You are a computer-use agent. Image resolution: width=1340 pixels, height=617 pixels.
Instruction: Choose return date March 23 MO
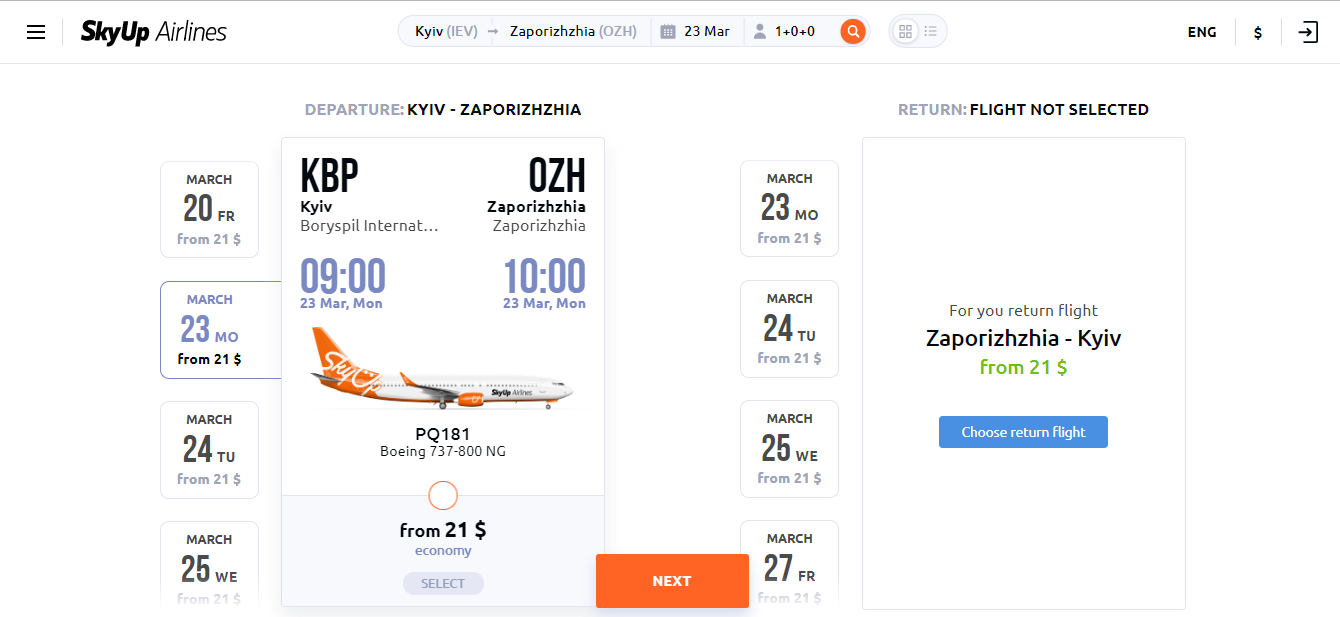789,209
